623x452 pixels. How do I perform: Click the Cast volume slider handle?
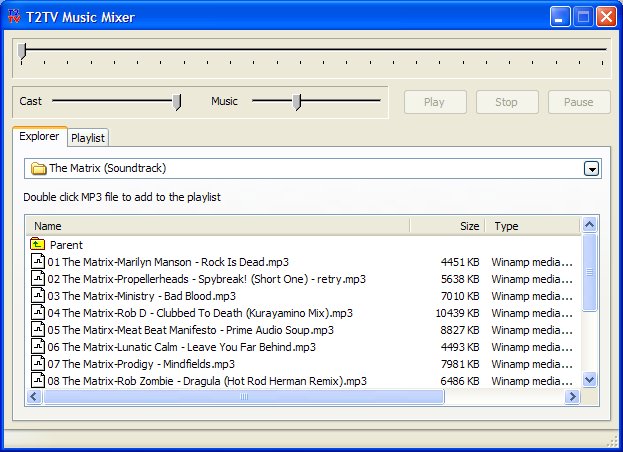(x=177, y=101)
